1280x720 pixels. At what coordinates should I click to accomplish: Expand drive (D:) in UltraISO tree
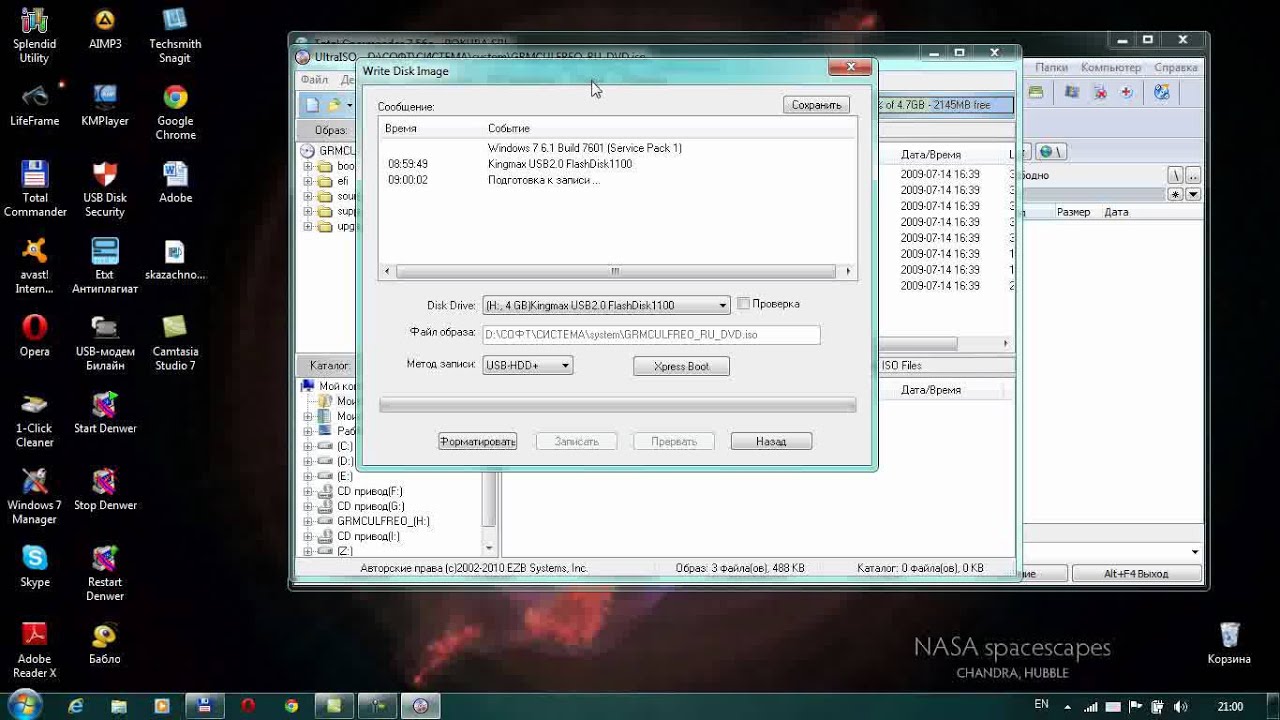coord(308,461)
